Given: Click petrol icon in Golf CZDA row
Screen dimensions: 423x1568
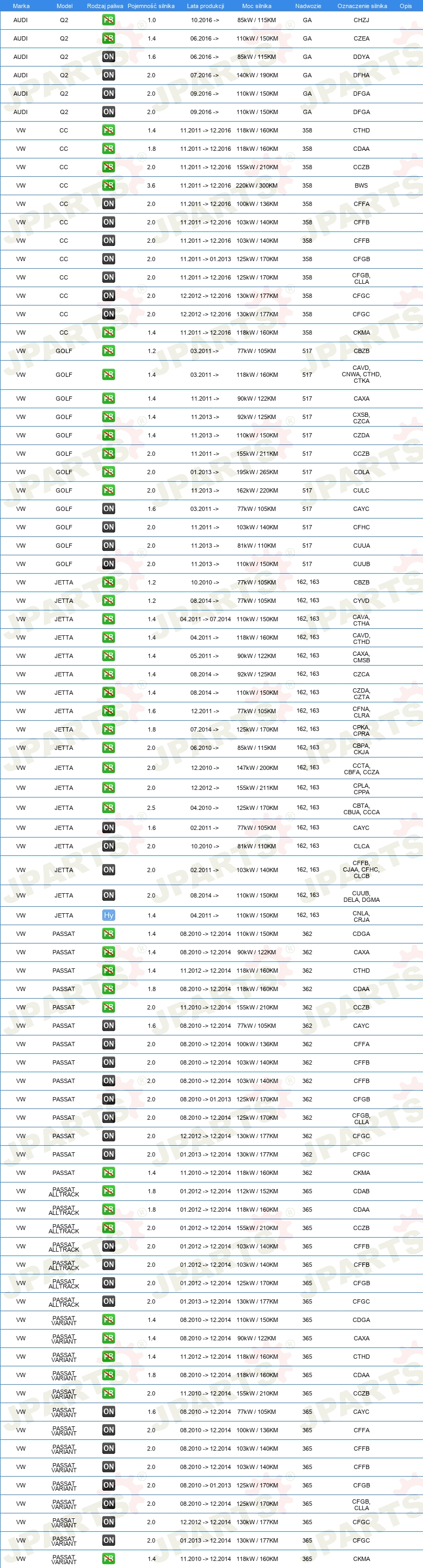Looking at the screenshot, I should pos(108,435).
